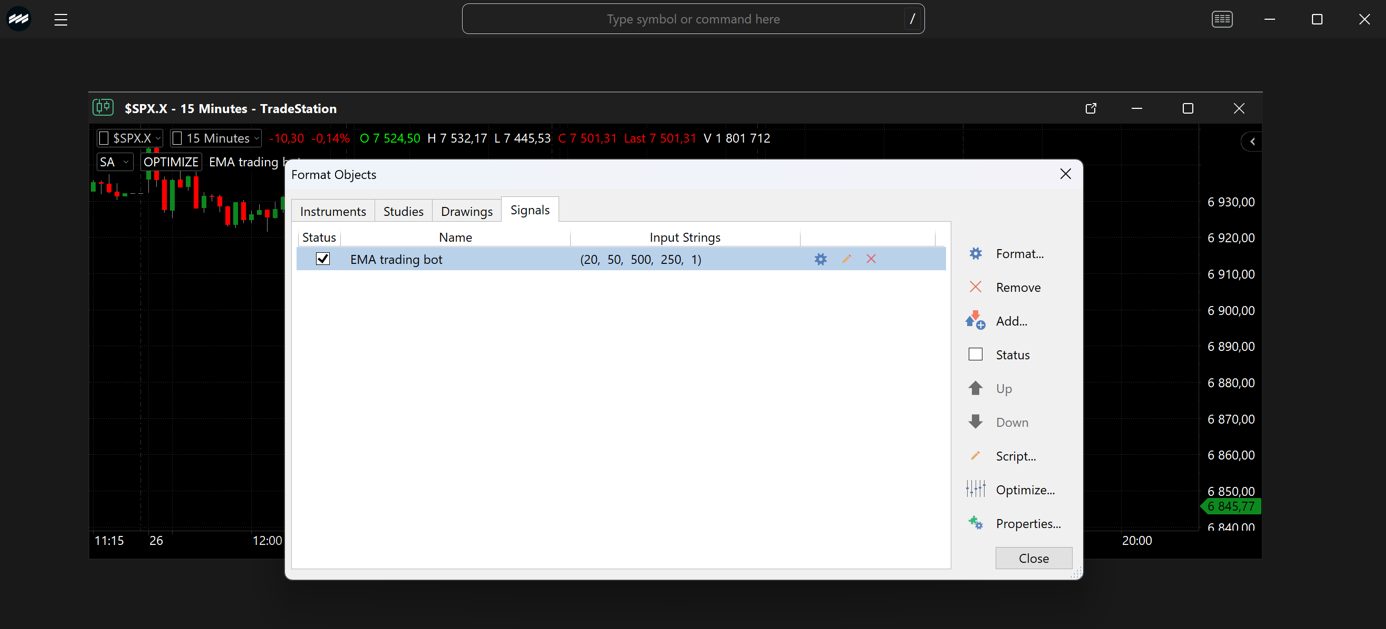This screenshot has width=1386, height=629.
Task: Click the Optimize... sliders icon
Action: (x=976, y=489)
